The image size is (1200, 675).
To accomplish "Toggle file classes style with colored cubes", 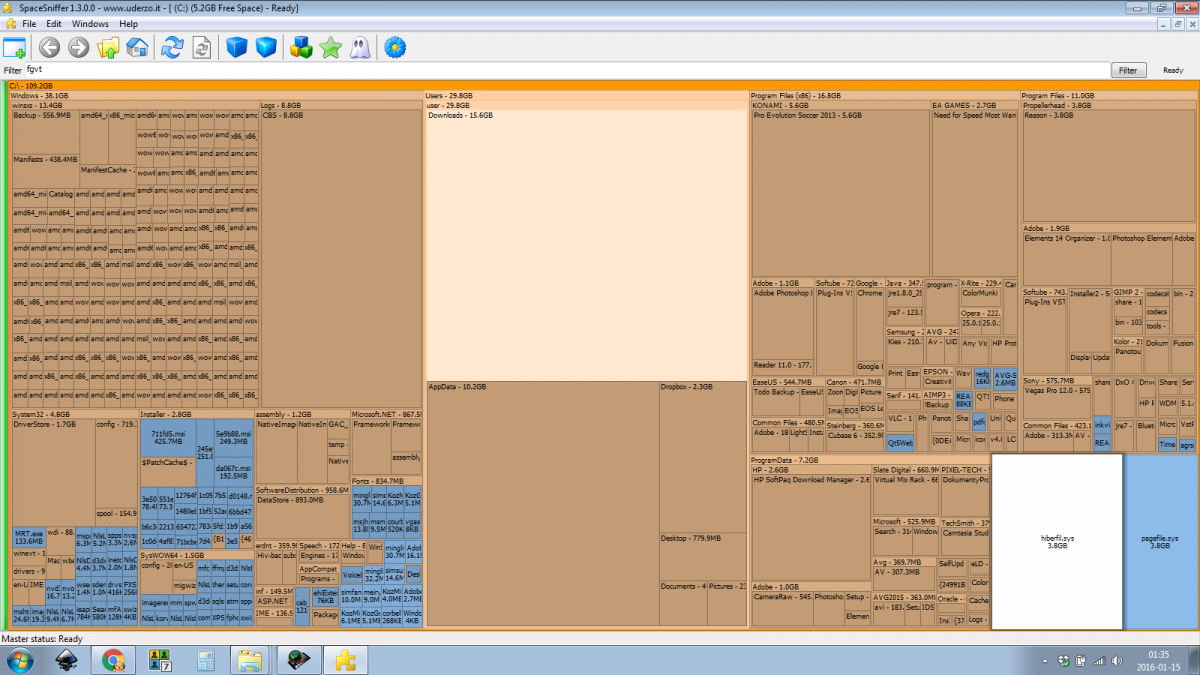I will (x=301, y=47).
